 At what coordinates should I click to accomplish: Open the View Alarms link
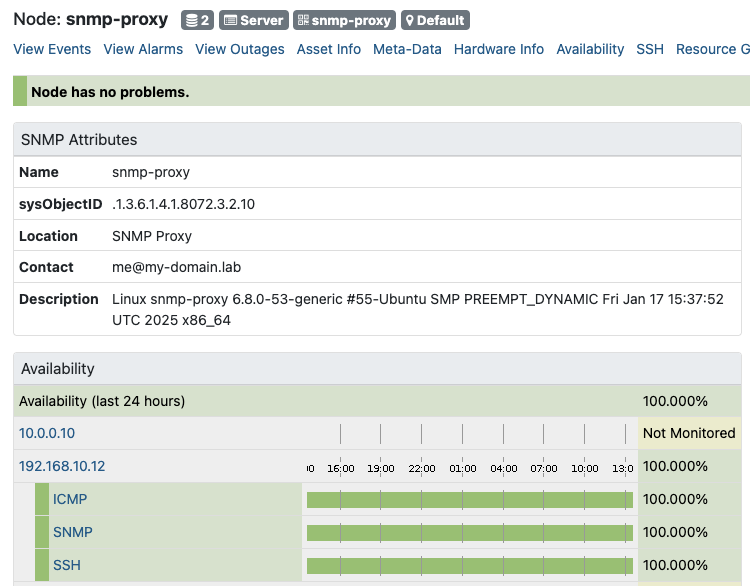pyautogui.click(x=143, y=49)
